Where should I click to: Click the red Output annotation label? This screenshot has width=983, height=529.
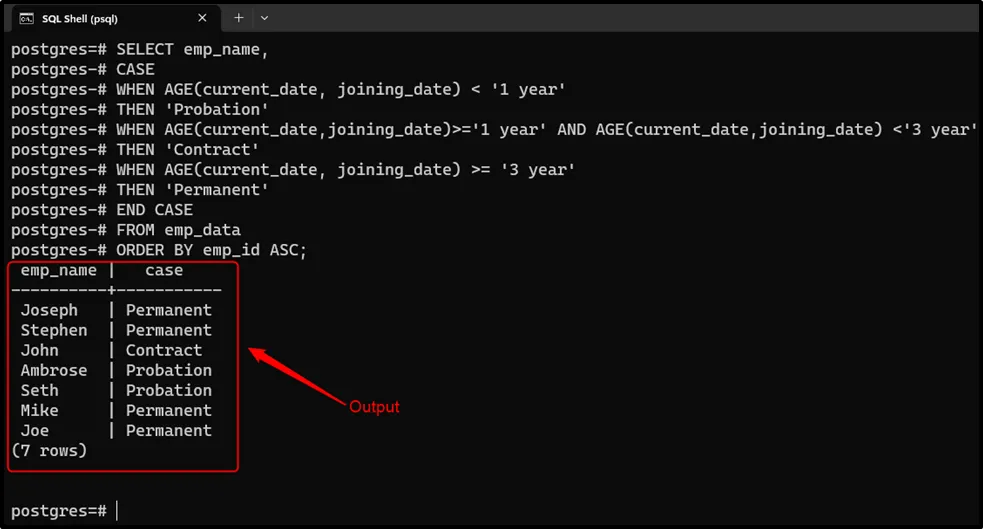point(374,407)
